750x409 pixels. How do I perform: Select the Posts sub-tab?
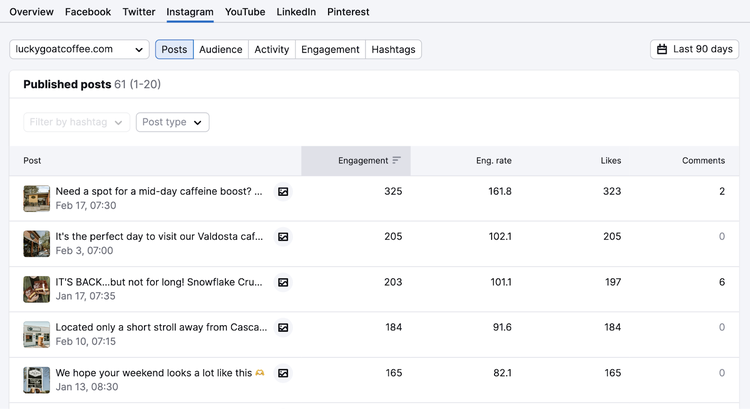[x=174, y=49]
